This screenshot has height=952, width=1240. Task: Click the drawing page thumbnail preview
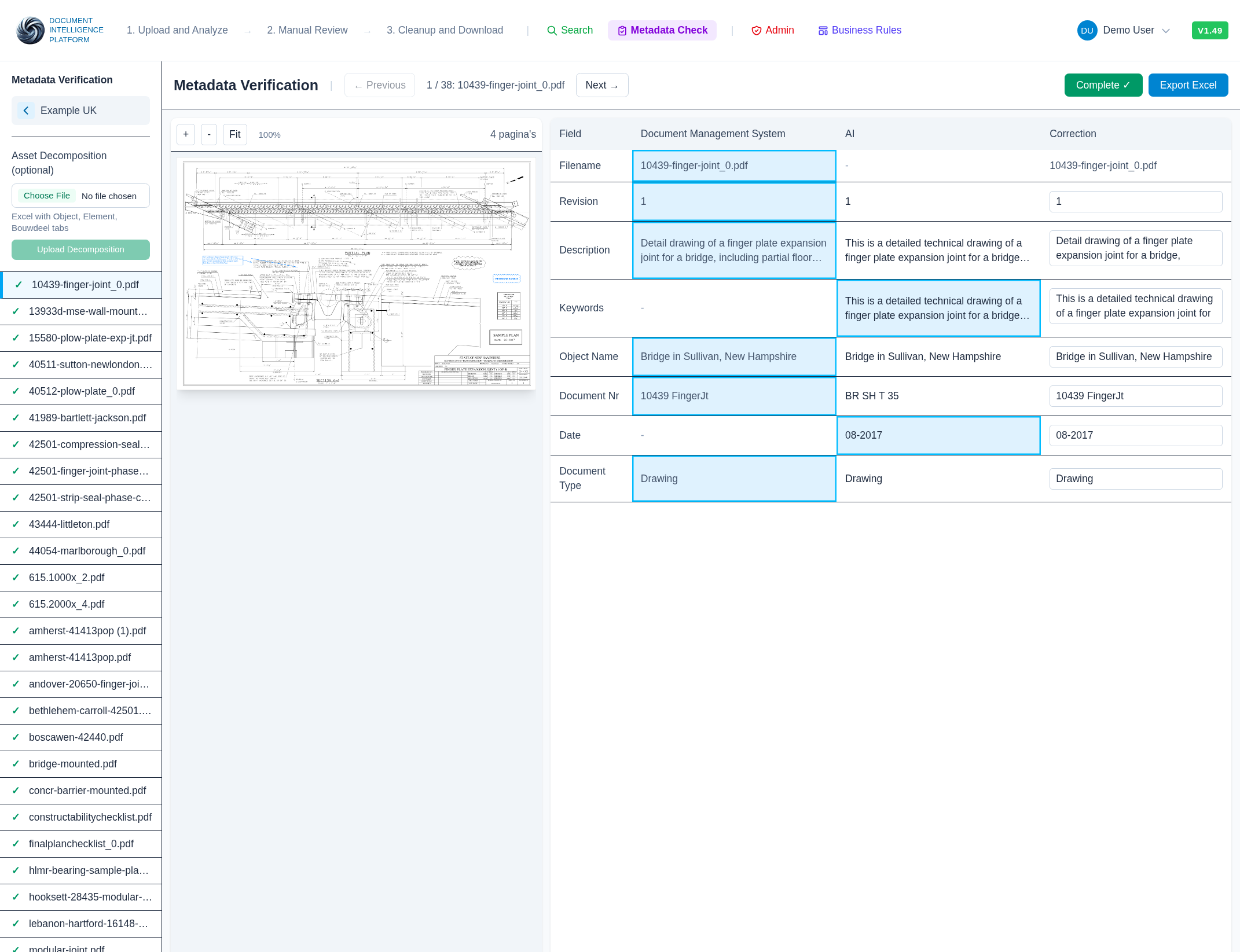coord(356,273)
